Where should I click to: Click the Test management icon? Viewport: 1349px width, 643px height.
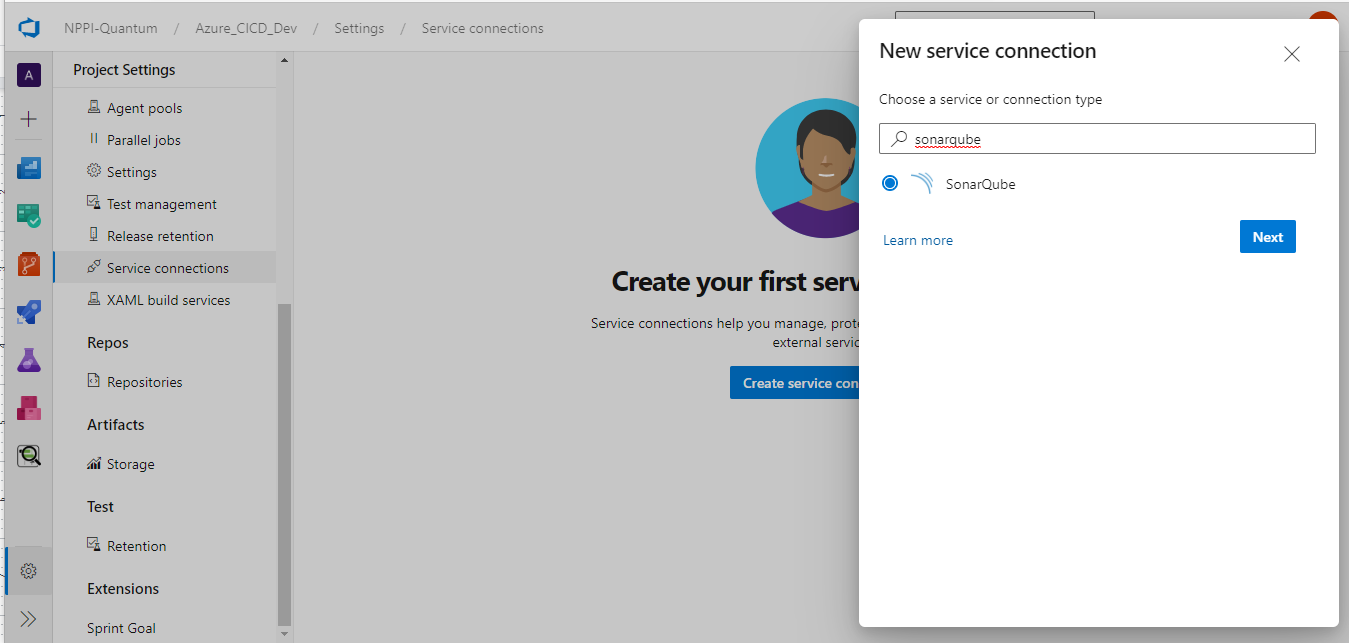point(94,203)
